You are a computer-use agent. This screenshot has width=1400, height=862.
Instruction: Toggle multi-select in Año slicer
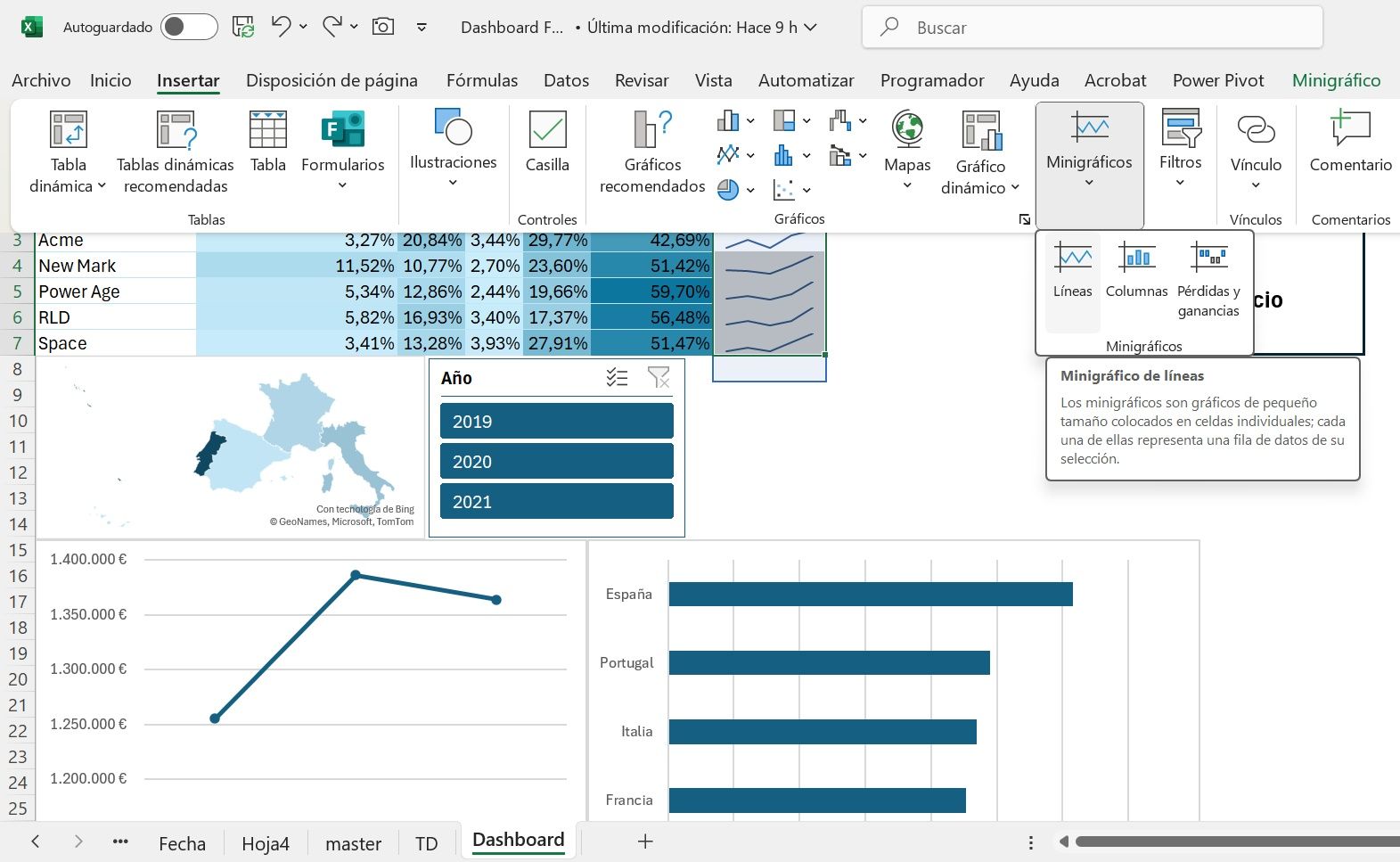click(x=617, y=378)
